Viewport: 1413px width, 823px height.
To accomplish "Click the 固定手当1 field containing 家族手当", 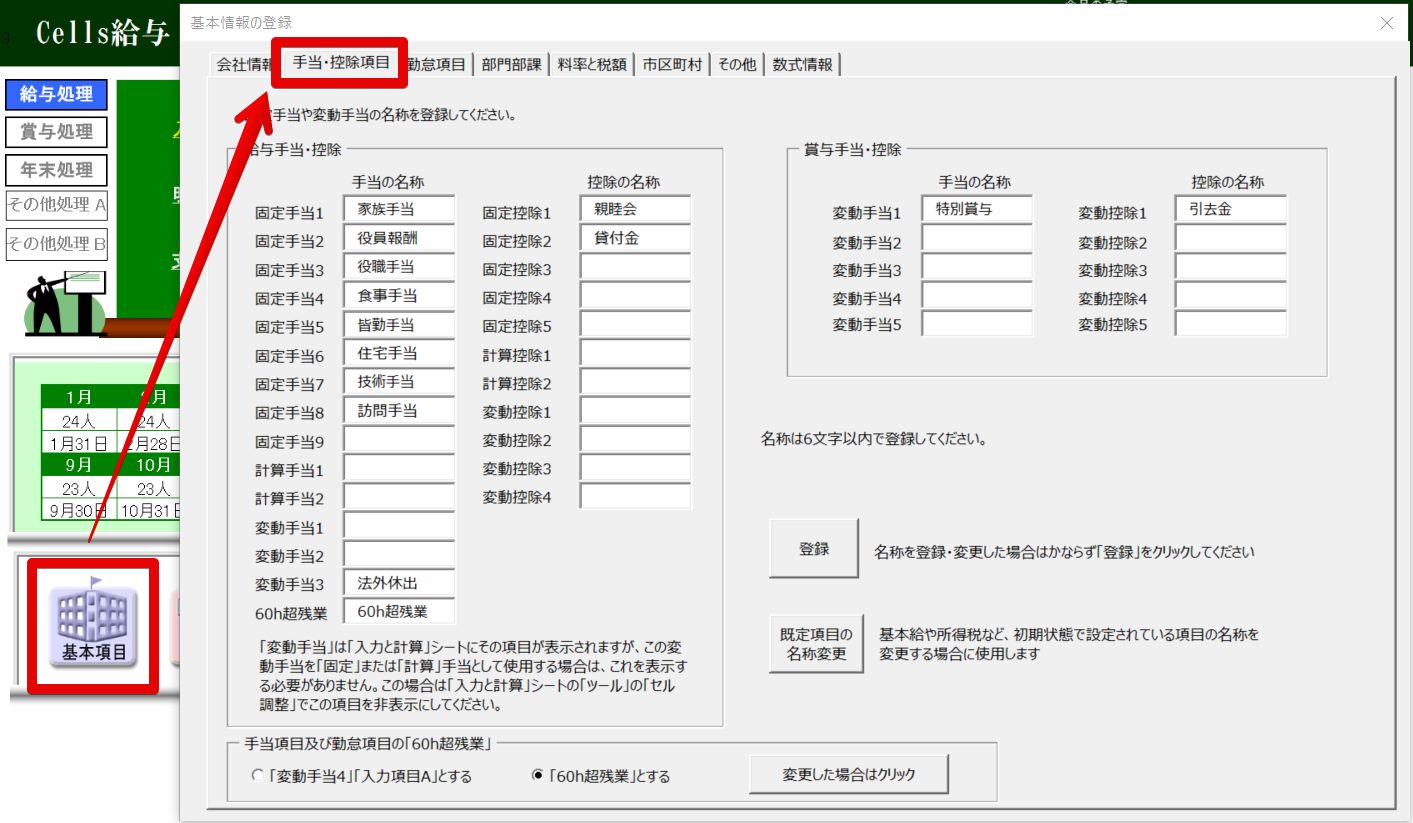I will coord(399,210).
